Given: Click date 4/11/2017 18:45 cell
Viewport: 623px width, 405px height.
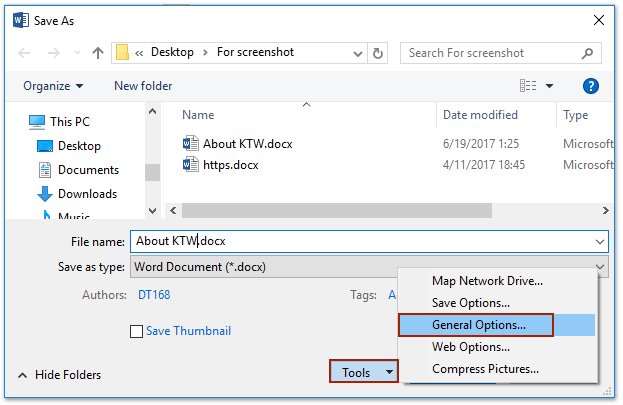Looking at the screenshot, I should (484, 165).
